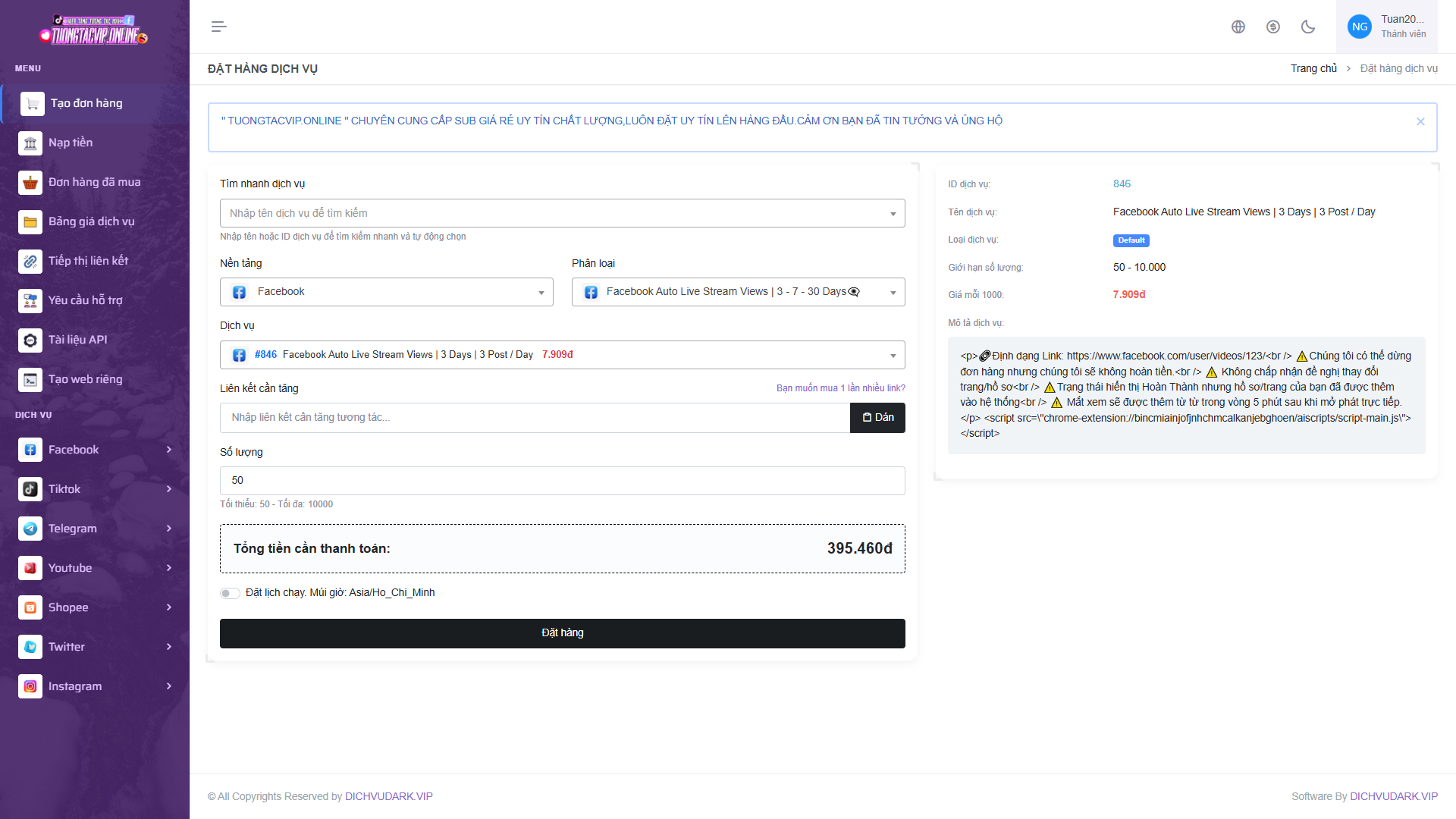Click the red 7.909đ price per 1000
The height and width of the screenshot is (819, 1456).
pos(1129,295)
